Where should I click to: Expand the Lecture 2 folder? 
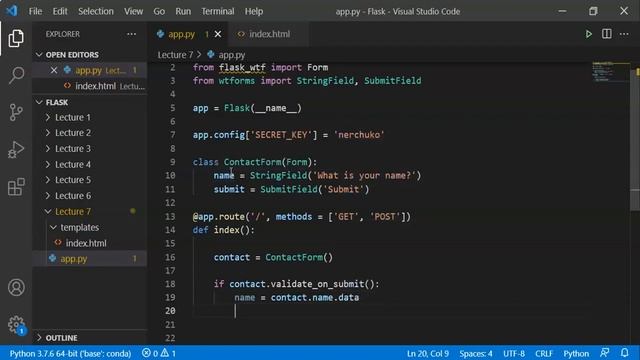coord(48,133)
